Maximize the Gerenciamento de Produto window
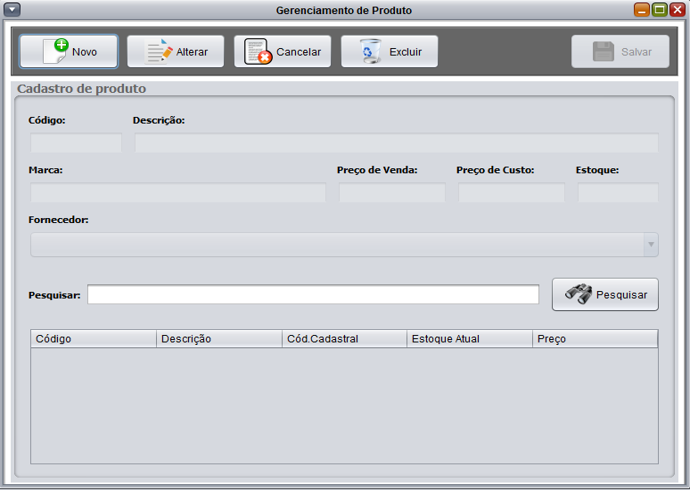690x490 pixels. pos(659,10)
